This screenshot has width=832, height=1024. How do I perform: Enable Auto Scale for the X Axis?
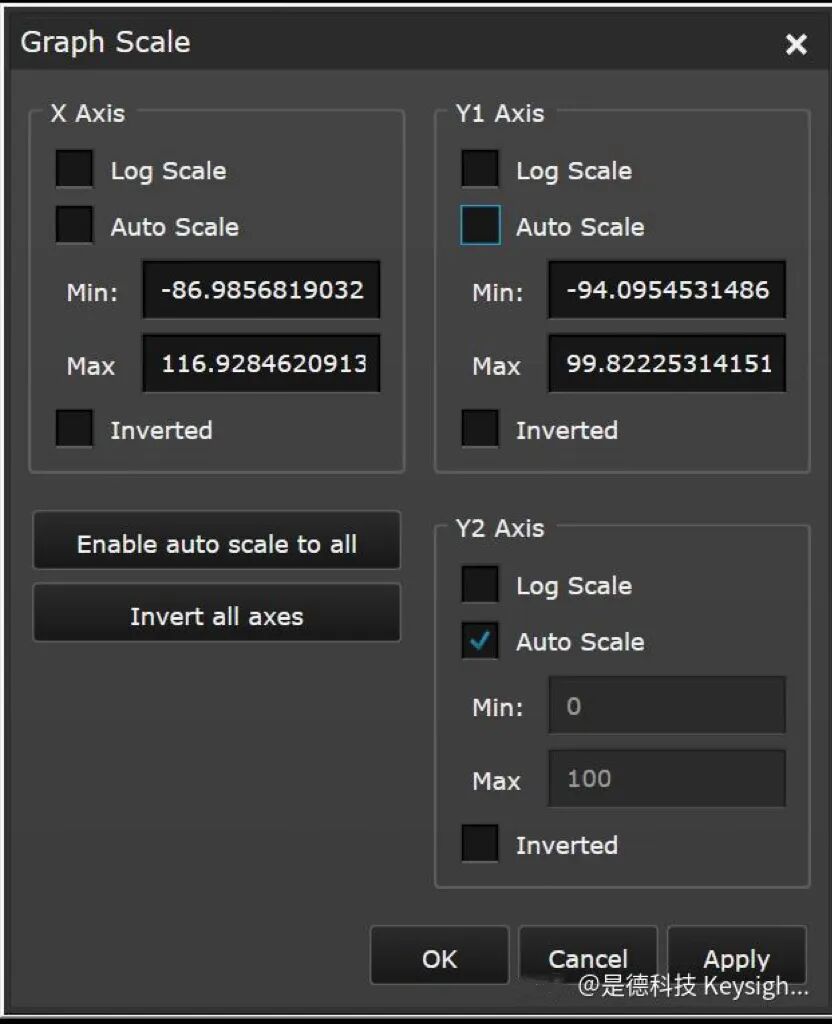coord(74,226)
